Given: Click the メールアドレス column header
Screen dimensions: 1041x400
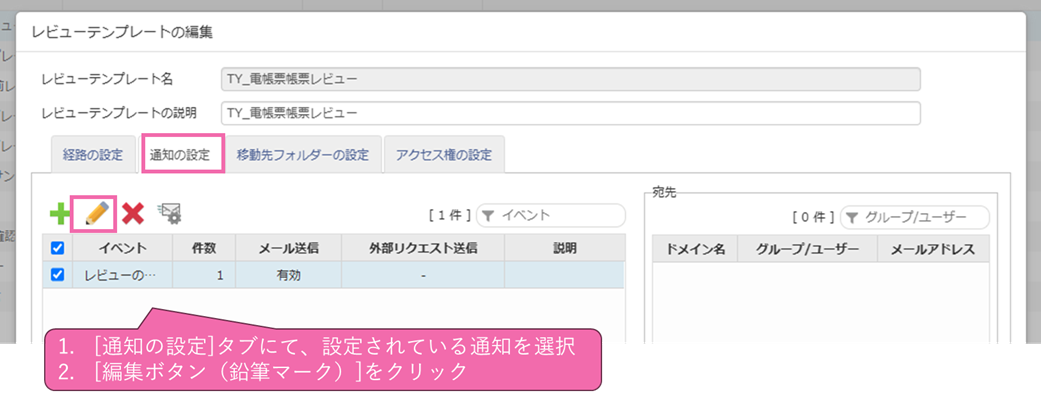Looking at the screenshot, I should click(x=932, y=249).
